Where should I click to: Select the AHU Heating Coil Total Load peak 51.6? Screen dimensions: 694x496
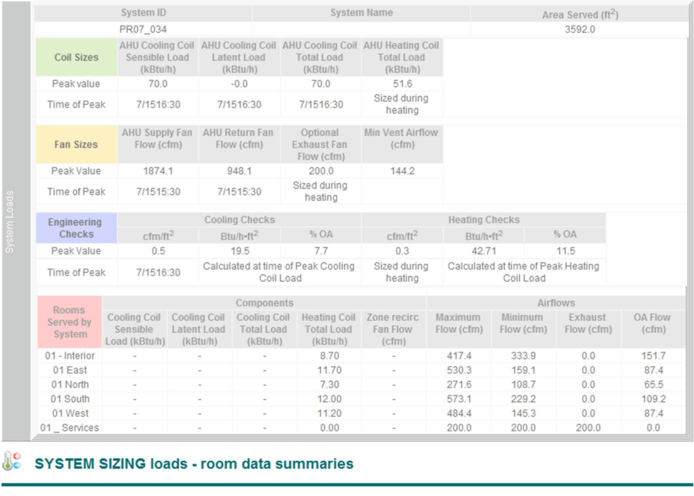(x=402, y=84)
